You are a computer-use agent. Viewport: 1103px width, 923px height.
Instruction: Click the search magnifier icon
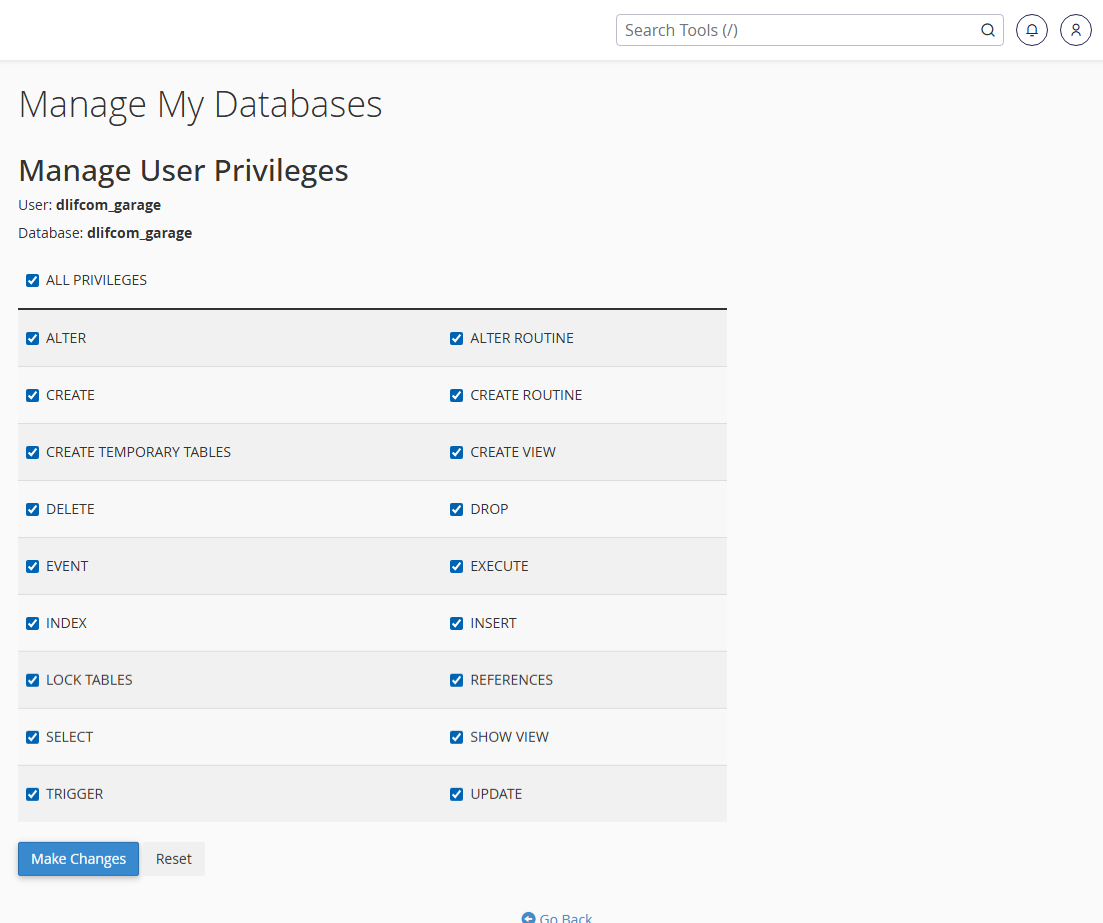click(x=987, y=30)
